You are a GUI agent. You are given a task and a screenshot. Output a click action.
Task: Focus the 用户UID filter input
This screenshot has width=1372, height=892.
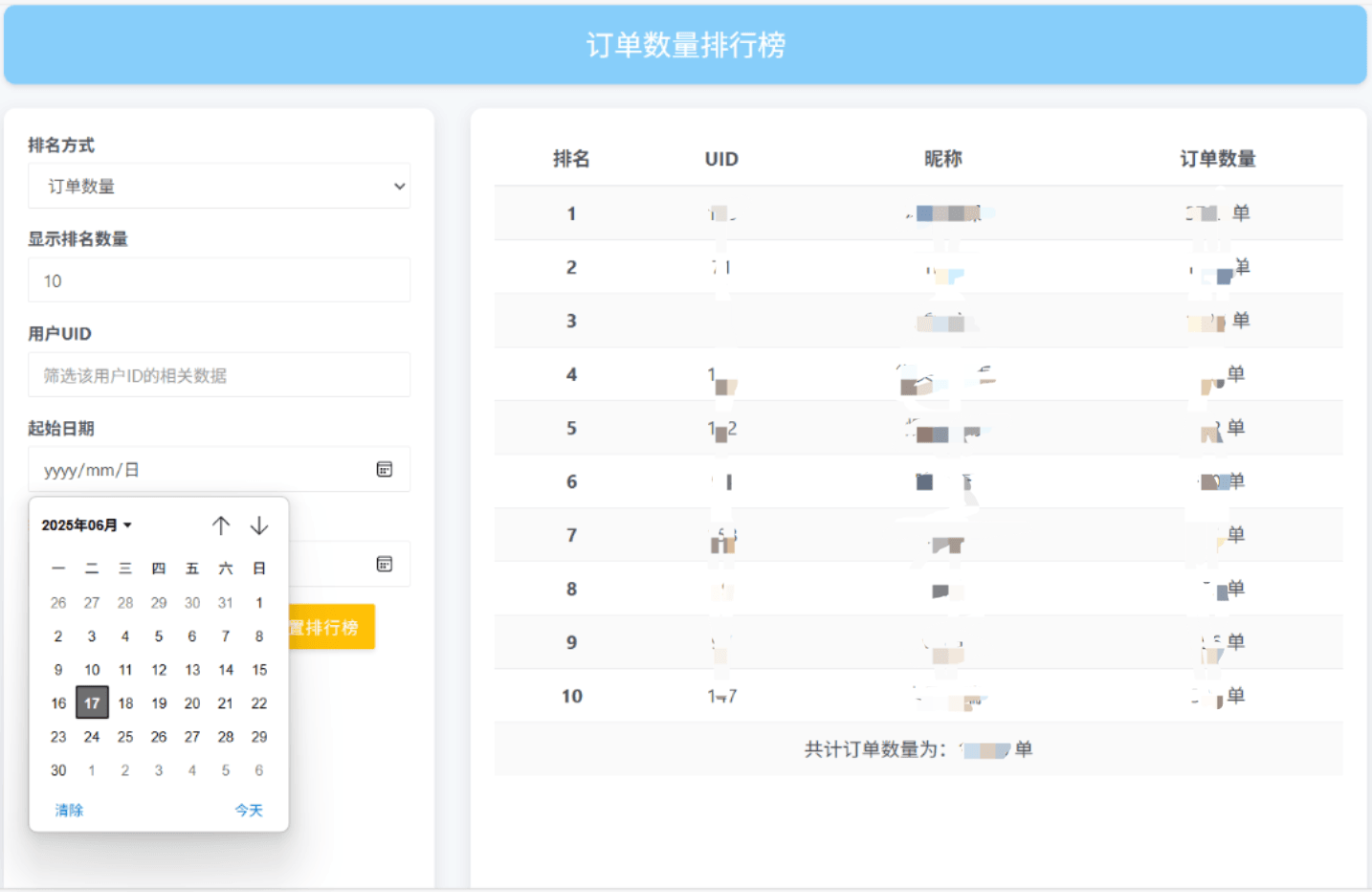click(219, 375)
